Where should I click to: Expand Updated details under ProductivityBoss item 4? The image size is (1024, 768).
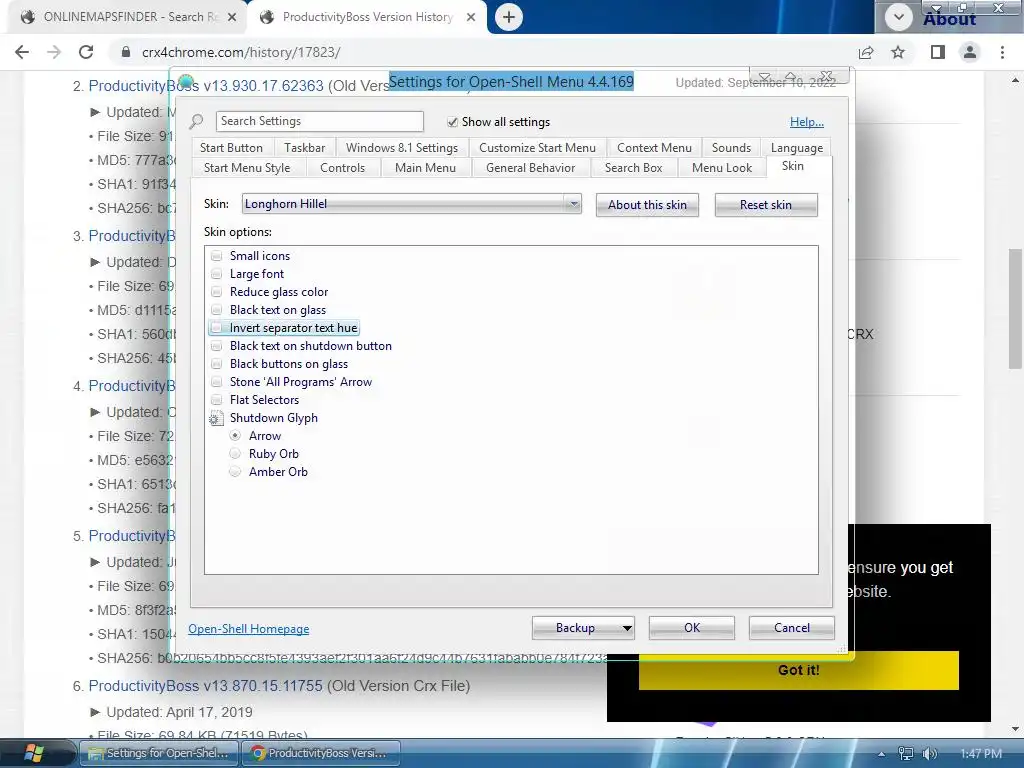click(x=95, y=412)
